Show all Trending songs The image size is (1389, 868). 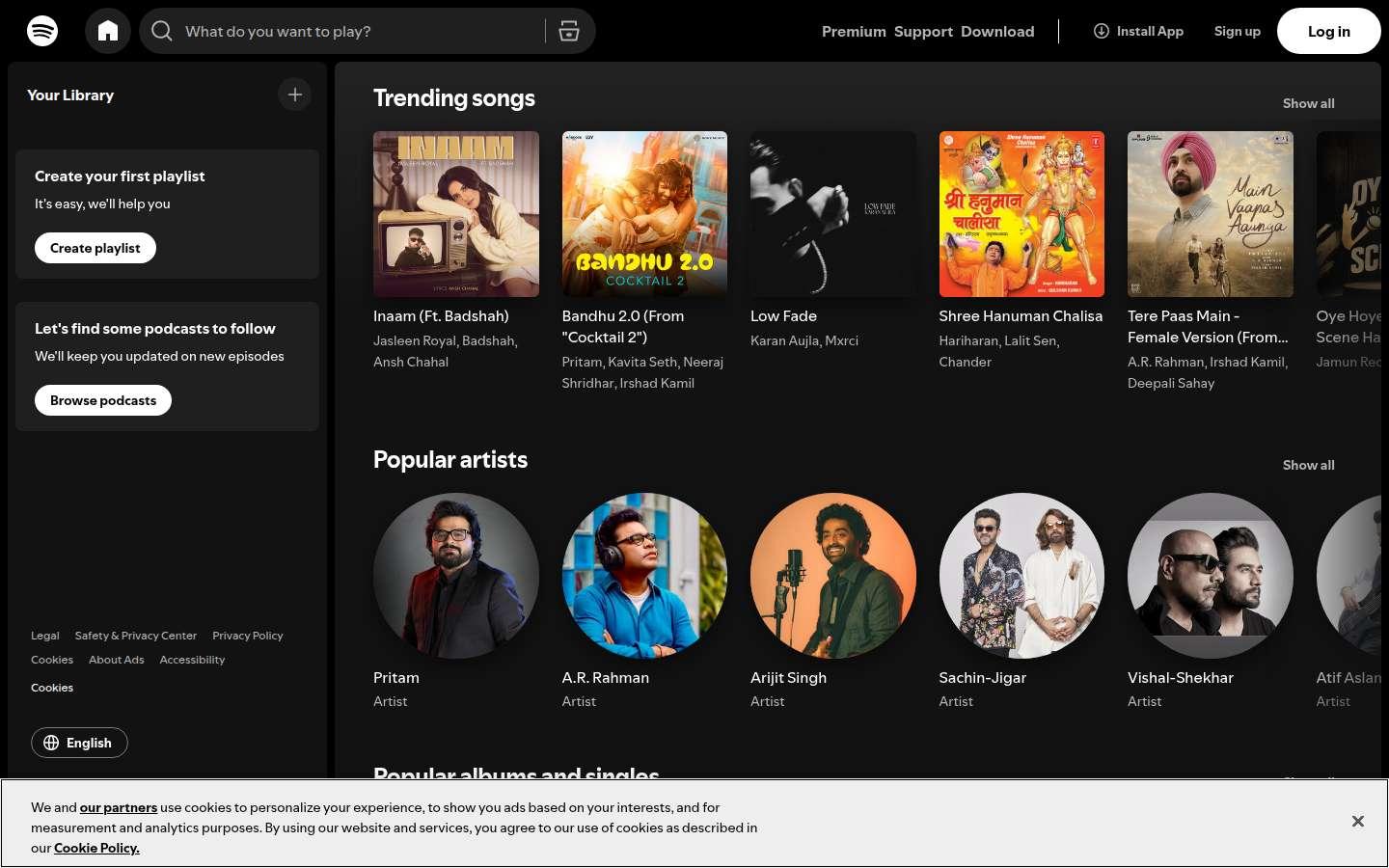[1309, 103]
